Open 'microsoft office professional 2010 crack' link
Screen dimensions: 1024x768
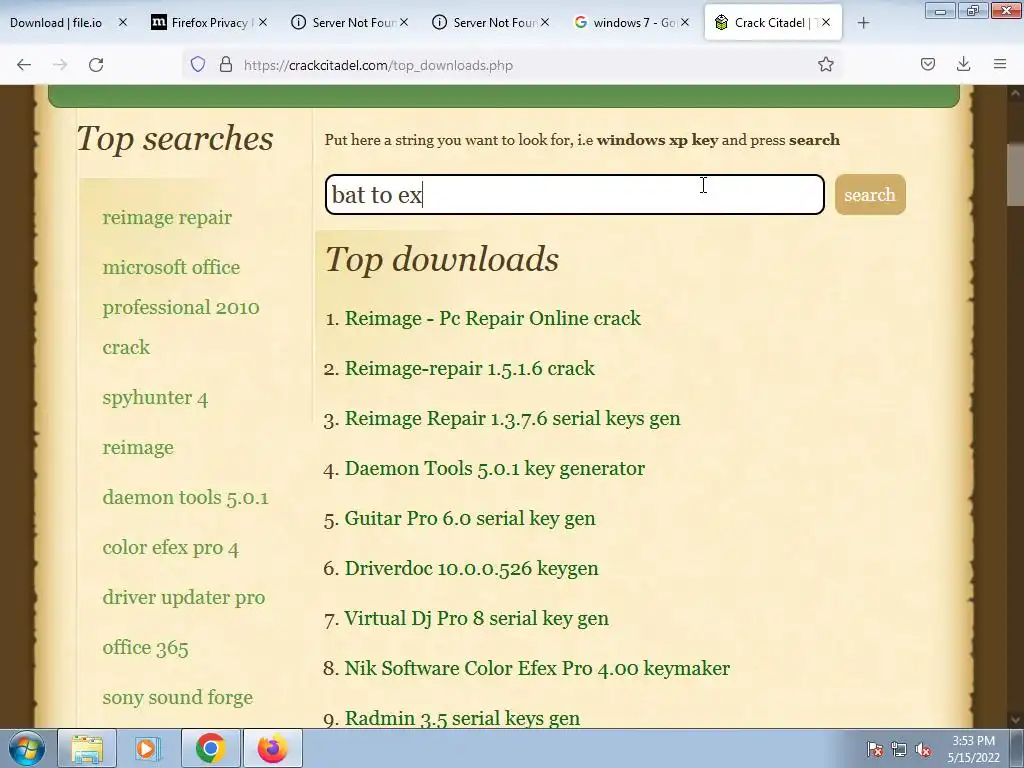[x=181, y=307]
